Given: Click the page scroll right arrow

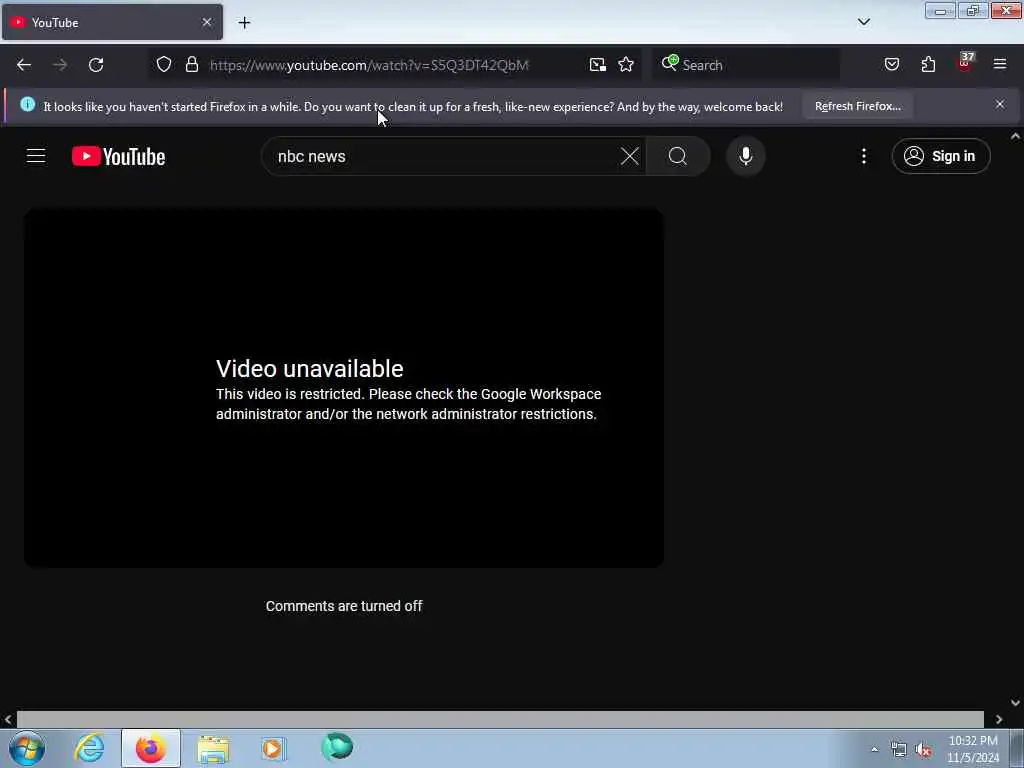Looking at the screenshot, I should [999, 719].
